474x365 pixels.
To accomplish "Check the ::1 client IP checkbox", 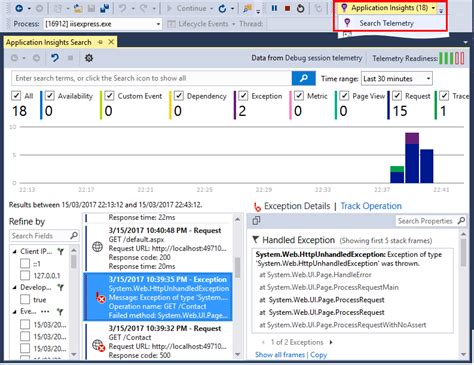I will coord(25,264).
